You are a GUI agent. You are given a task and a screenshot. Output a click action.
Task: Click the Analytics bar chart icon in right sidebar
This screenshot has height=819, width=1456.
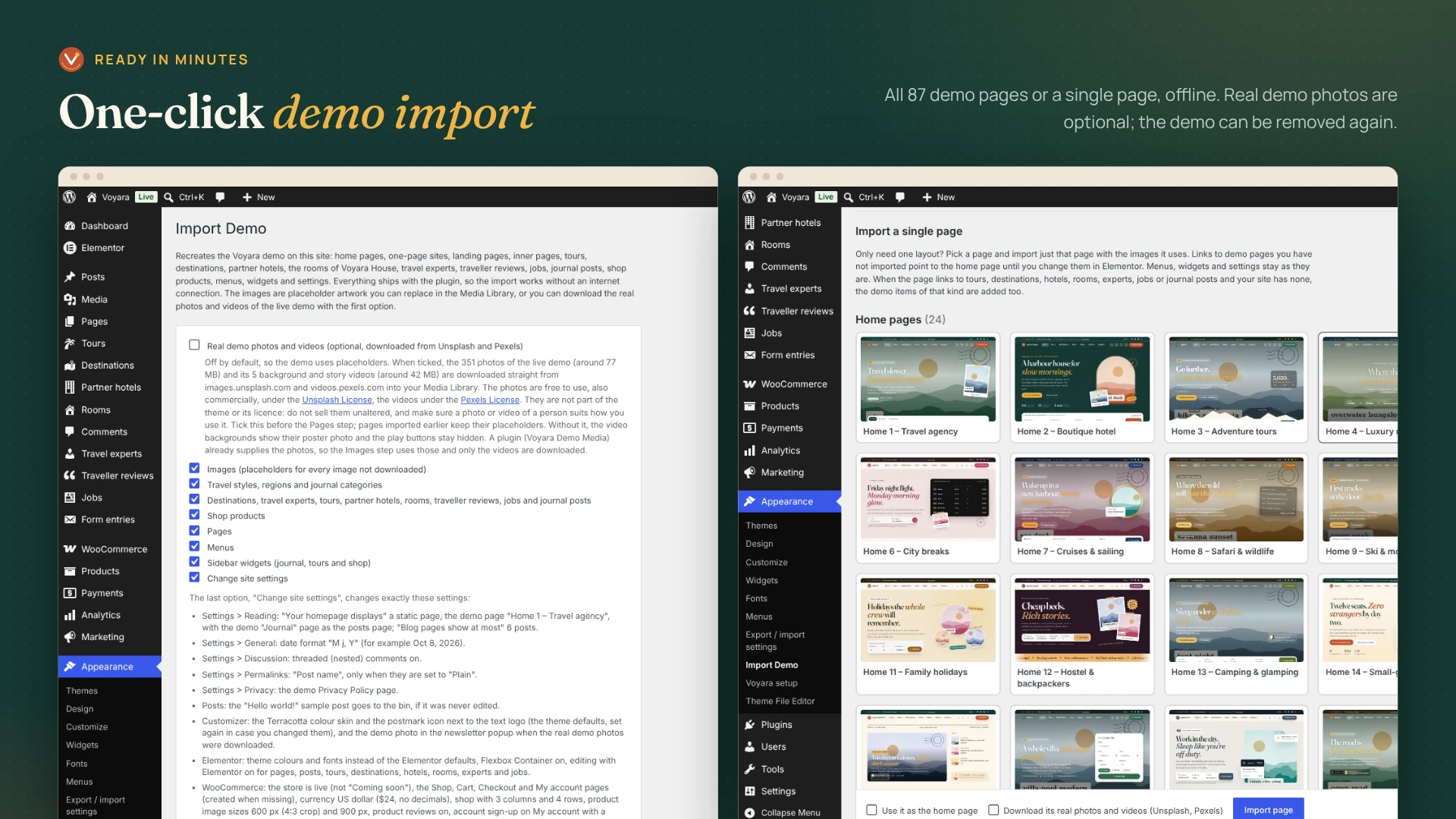click(749, 450)
